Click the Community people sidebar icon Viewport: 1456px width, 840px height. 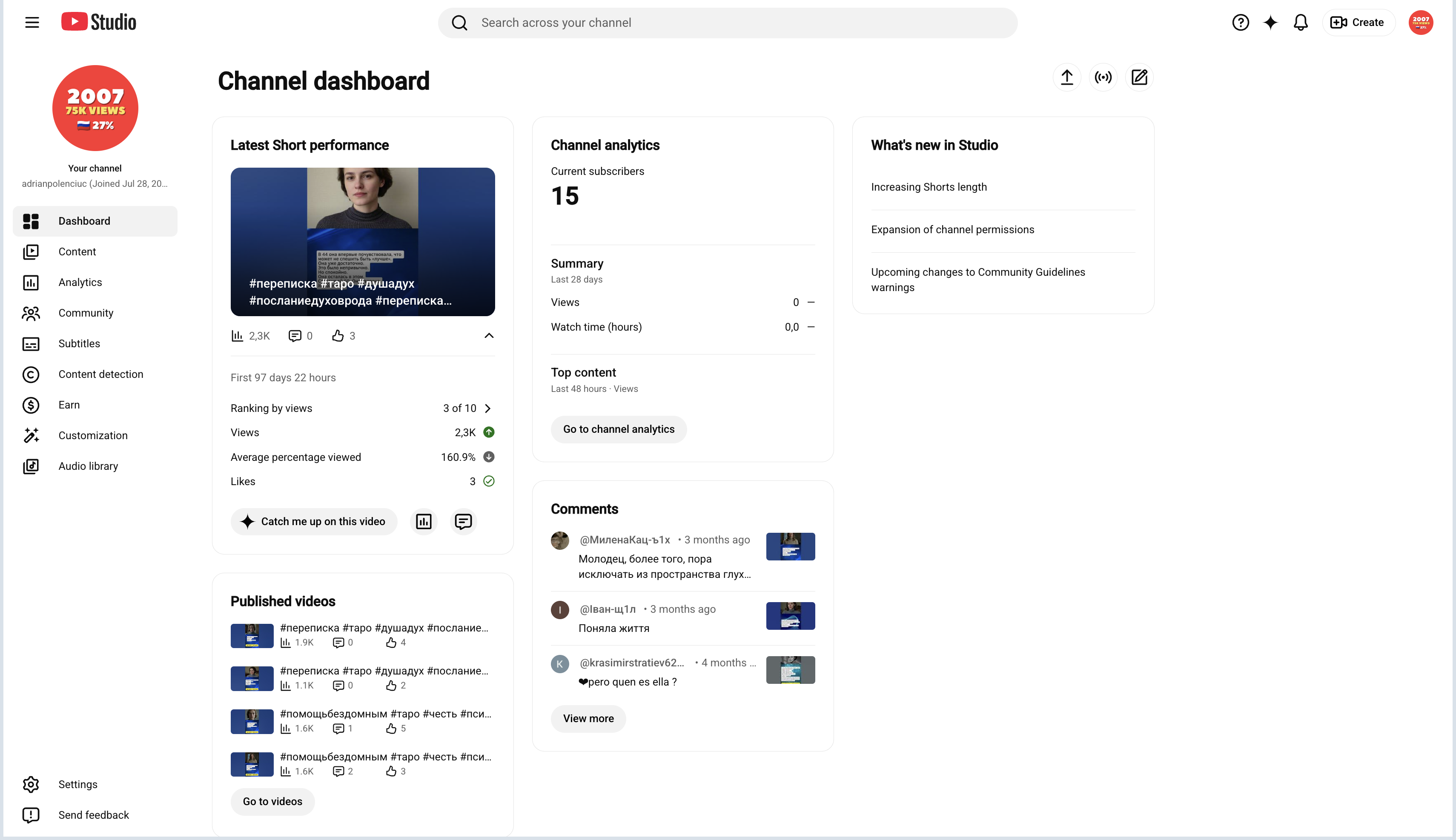tap(31, 313)
